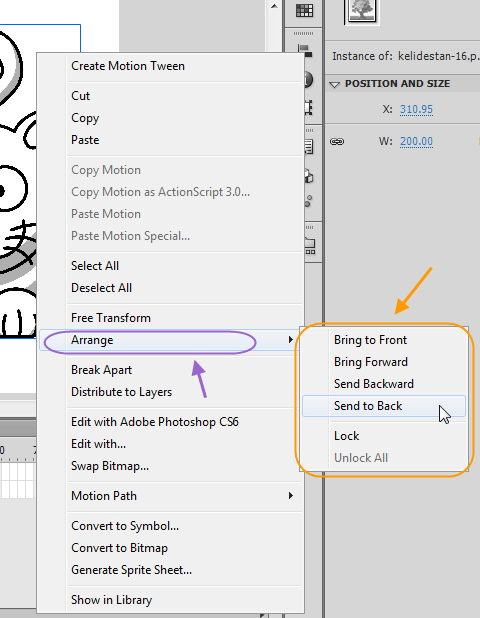The width and height of the screenshot is (480, 618).
Task: Toggle the width-height link lock icon
Action: pyautogui.click(x=337, y=141)
